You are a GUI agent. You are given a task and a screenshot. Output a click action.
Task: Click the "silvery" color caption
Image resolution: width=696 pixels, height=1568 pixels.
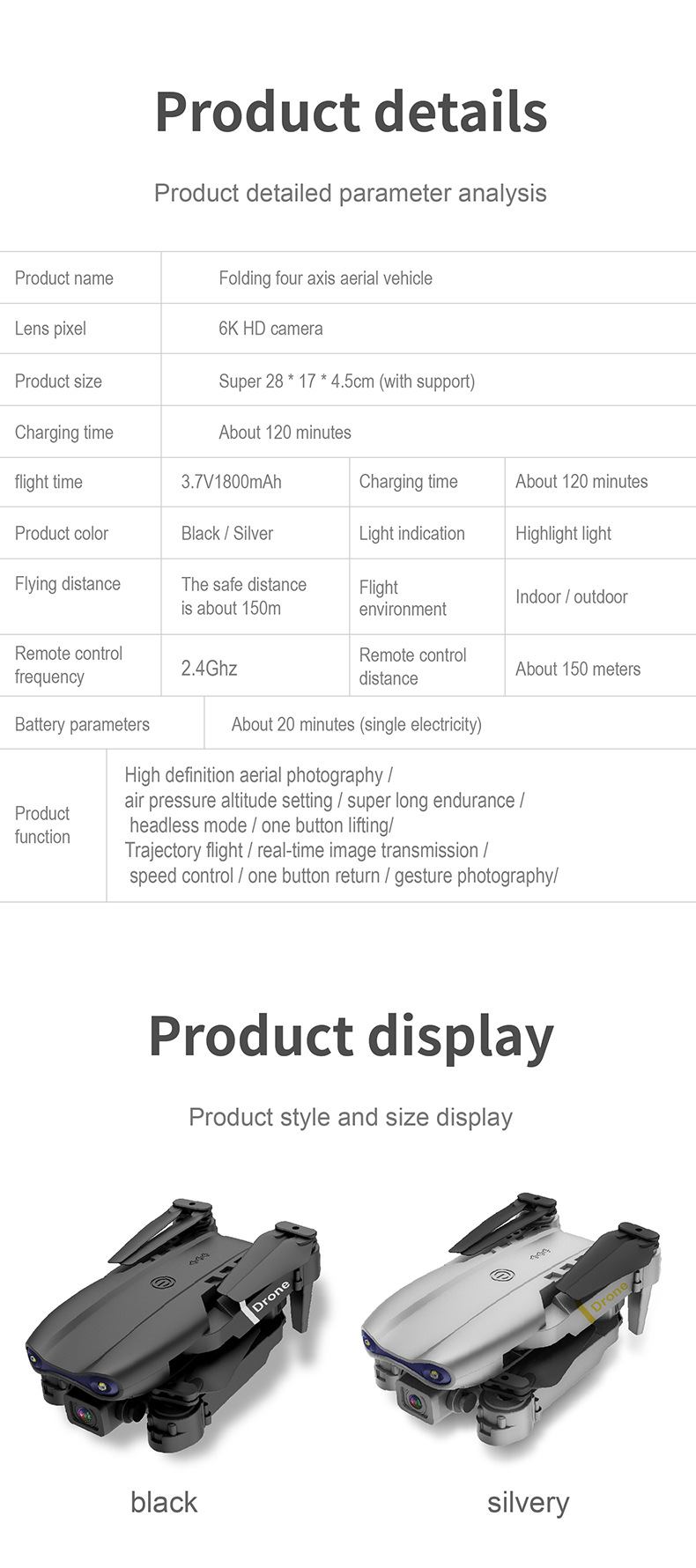click(x=528, y=1502)
